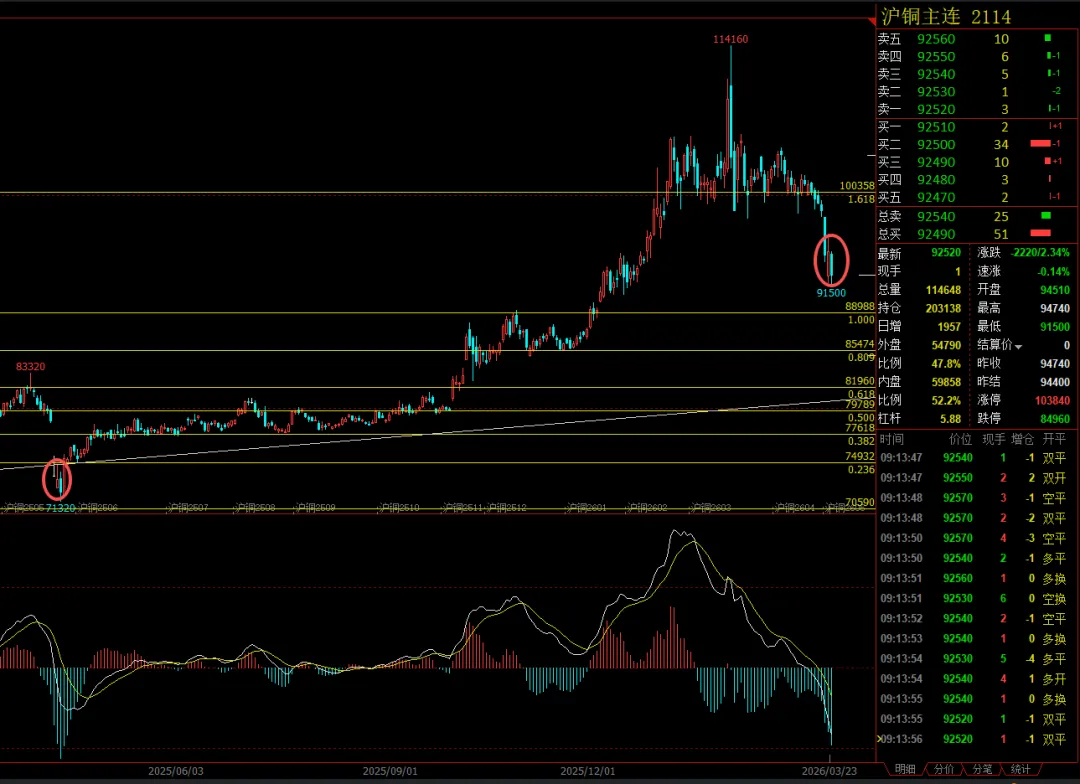Select the 卖二 ask price 92530

[x=936, y=92]
